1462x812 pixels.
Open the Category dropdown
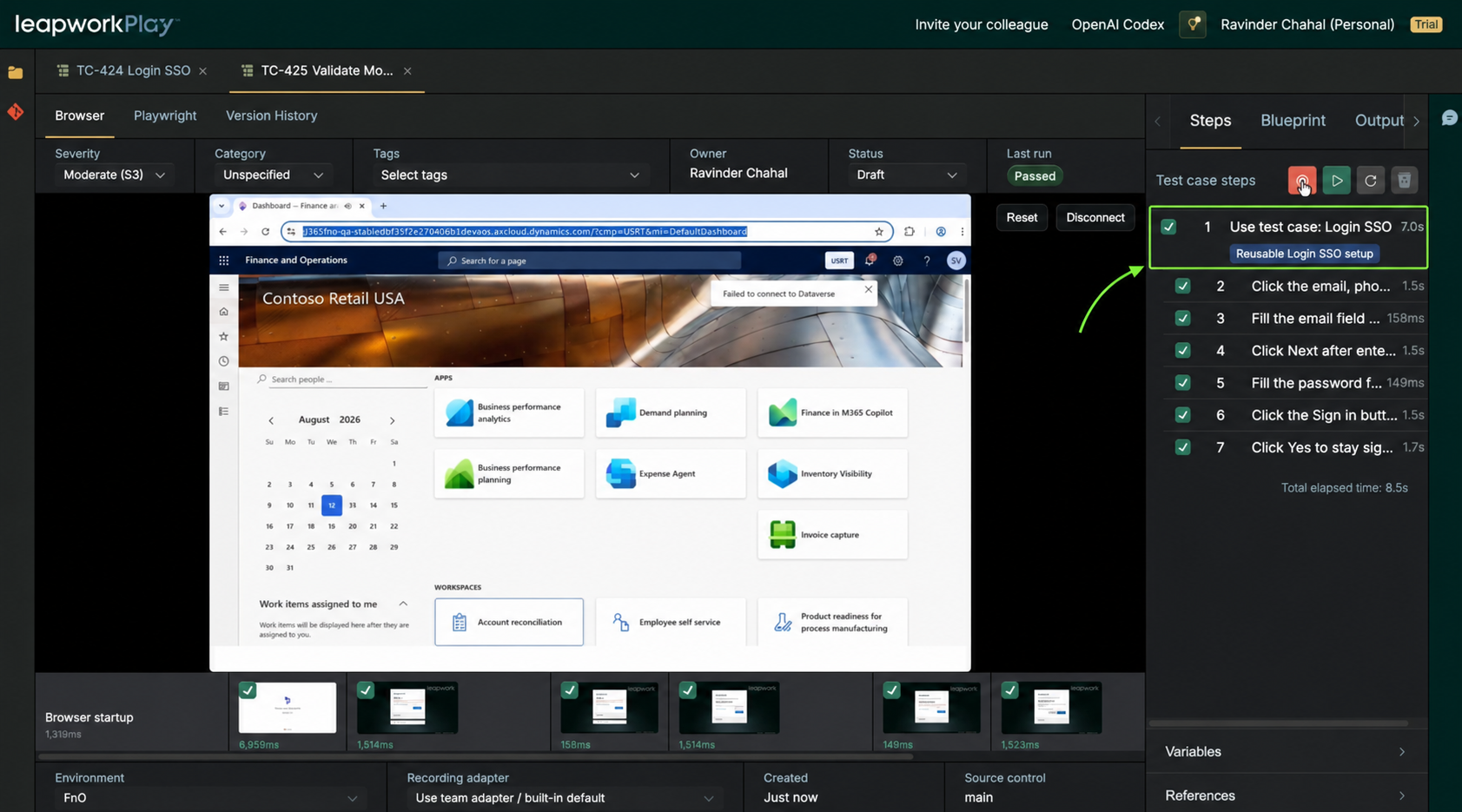pyautogui.click(x=273, y=175)
